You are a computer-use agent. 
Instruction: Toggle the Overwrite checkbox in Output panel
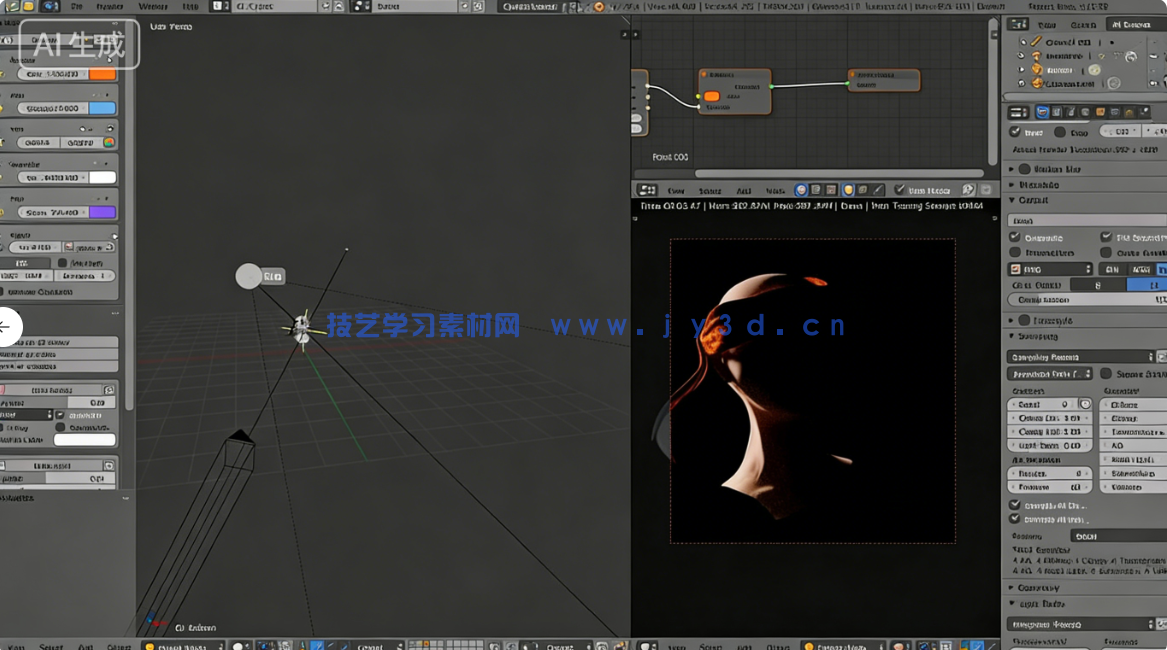click(1017, 236)
